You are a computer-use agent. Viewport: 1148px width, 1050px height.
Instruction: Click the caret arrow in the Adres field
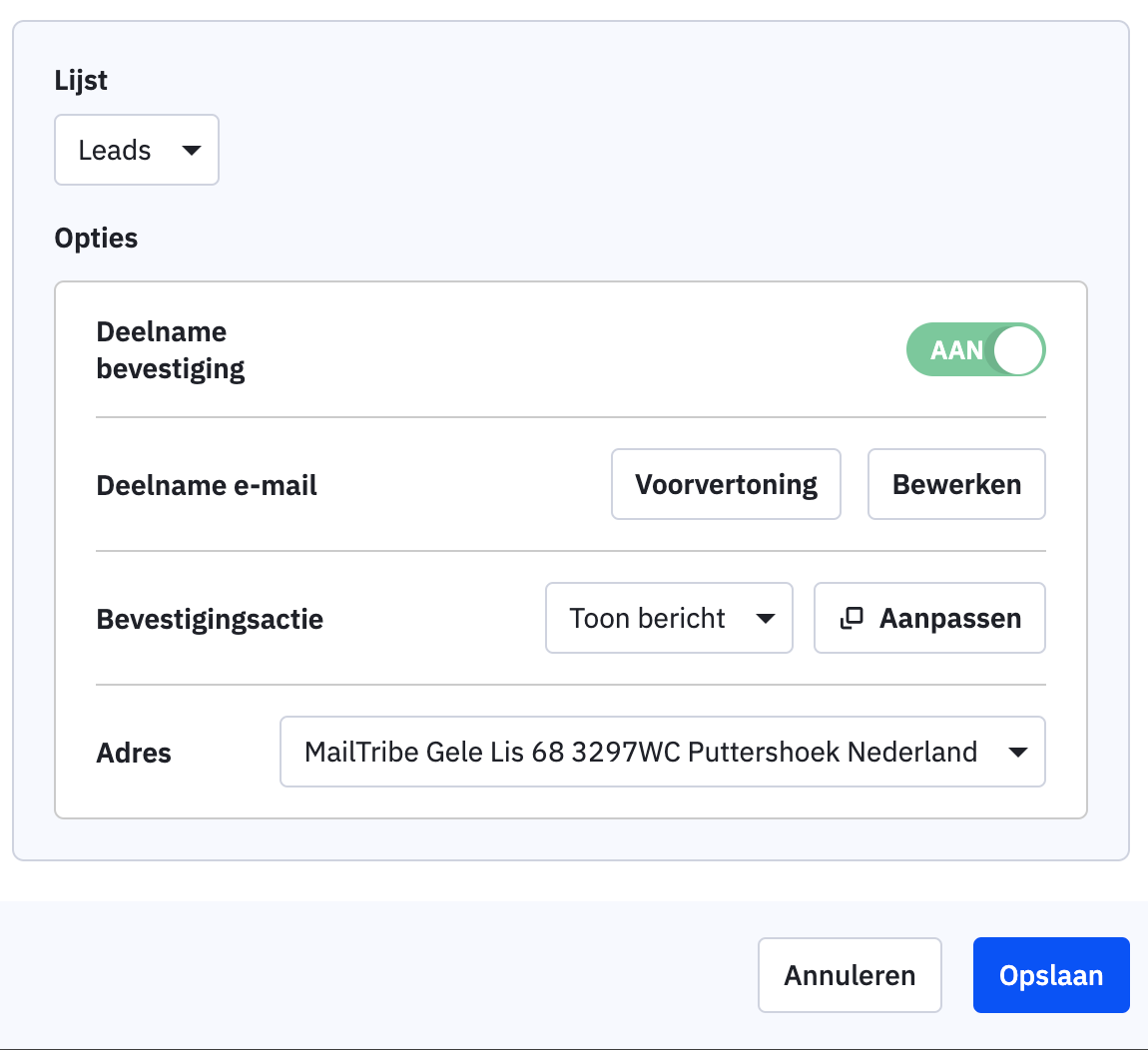1018,753
